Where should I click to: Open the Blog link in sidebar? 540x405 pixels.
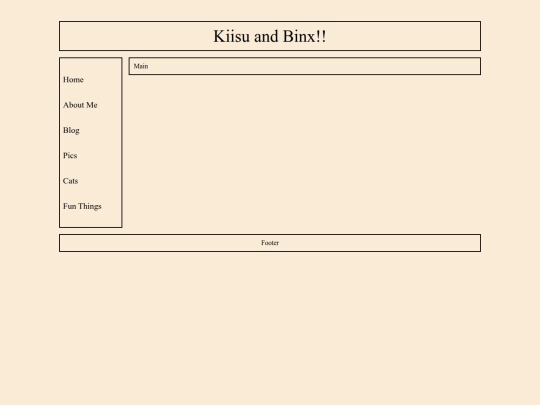point(71,131)
